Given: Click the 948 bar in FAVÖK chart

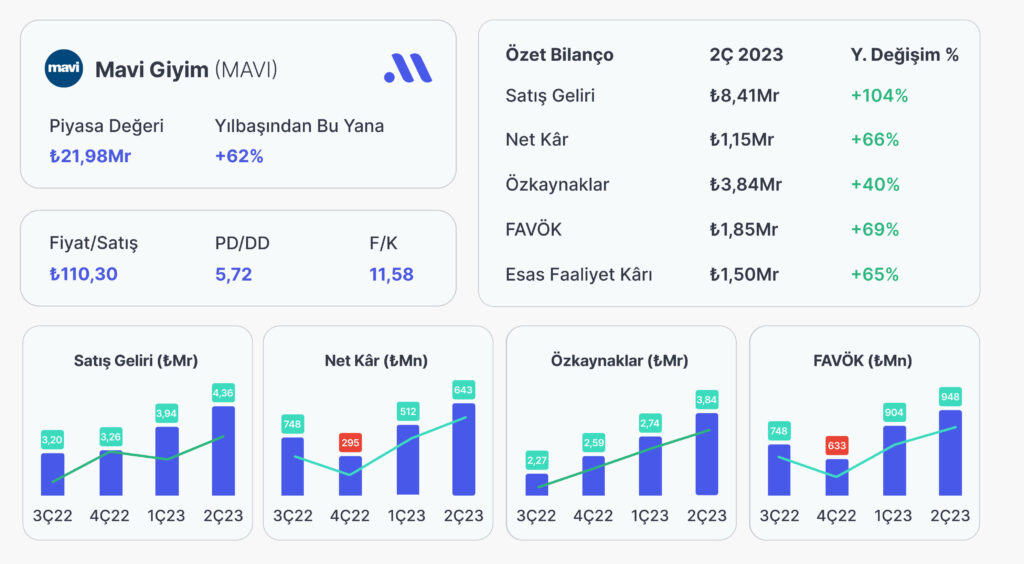Looking at the screenshot, I should click(x=950, y=452).
